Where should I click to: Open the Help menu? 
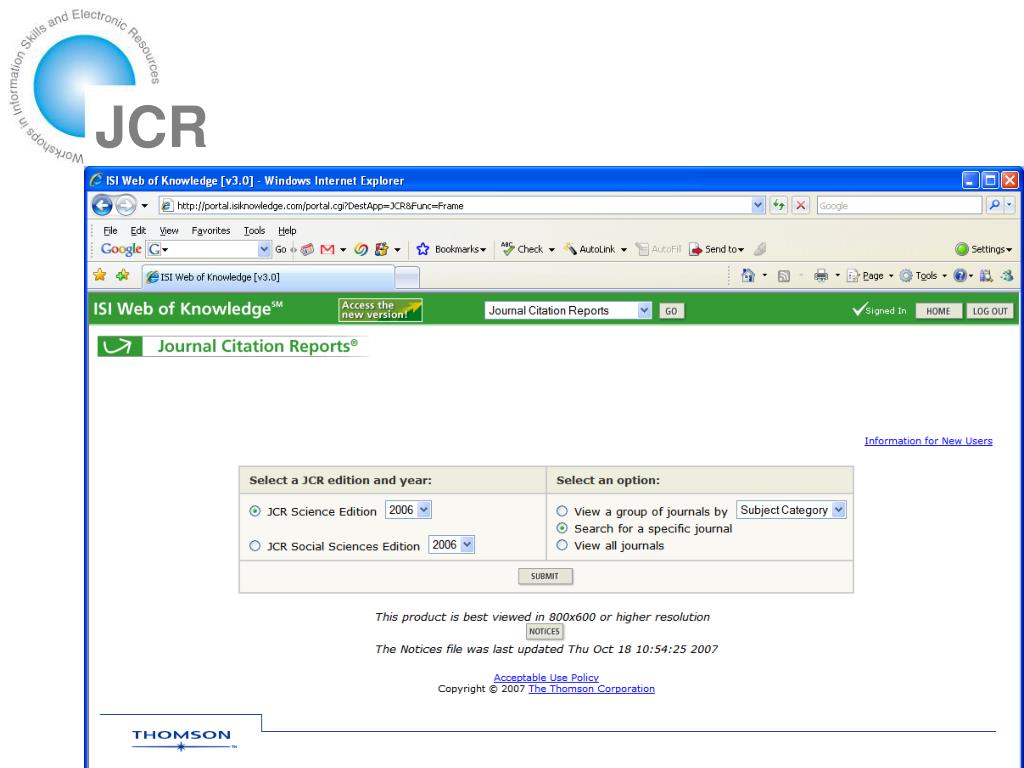pyautogui.click(x=287, y=231)
